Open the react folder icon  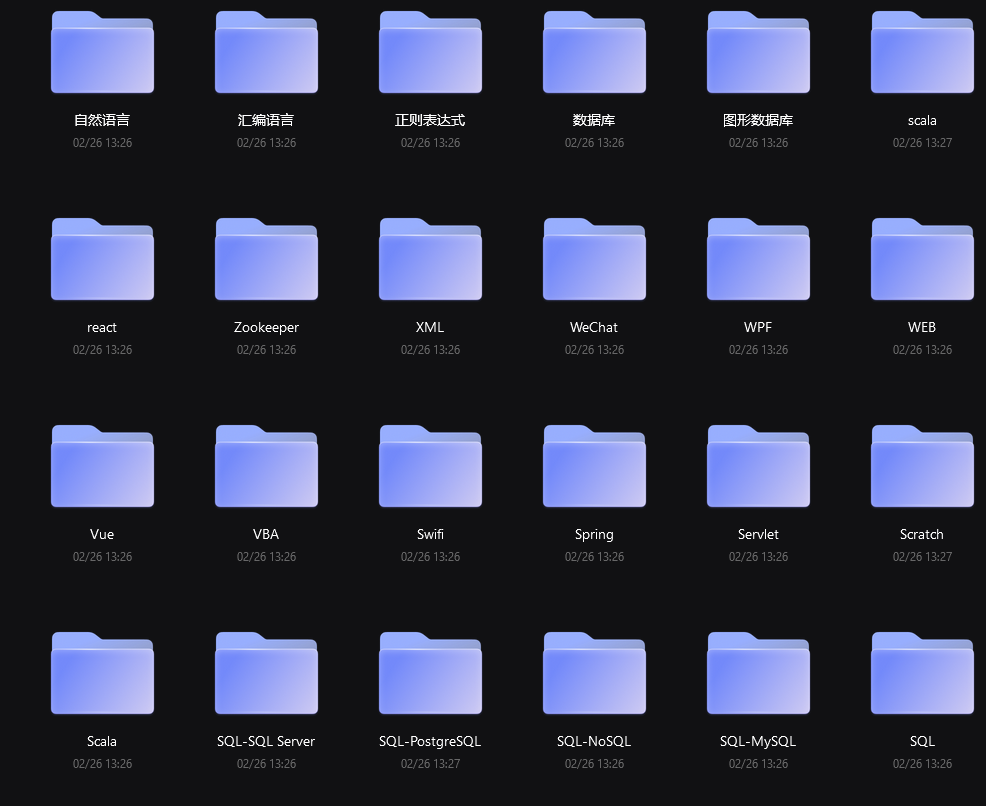(102, 259)
